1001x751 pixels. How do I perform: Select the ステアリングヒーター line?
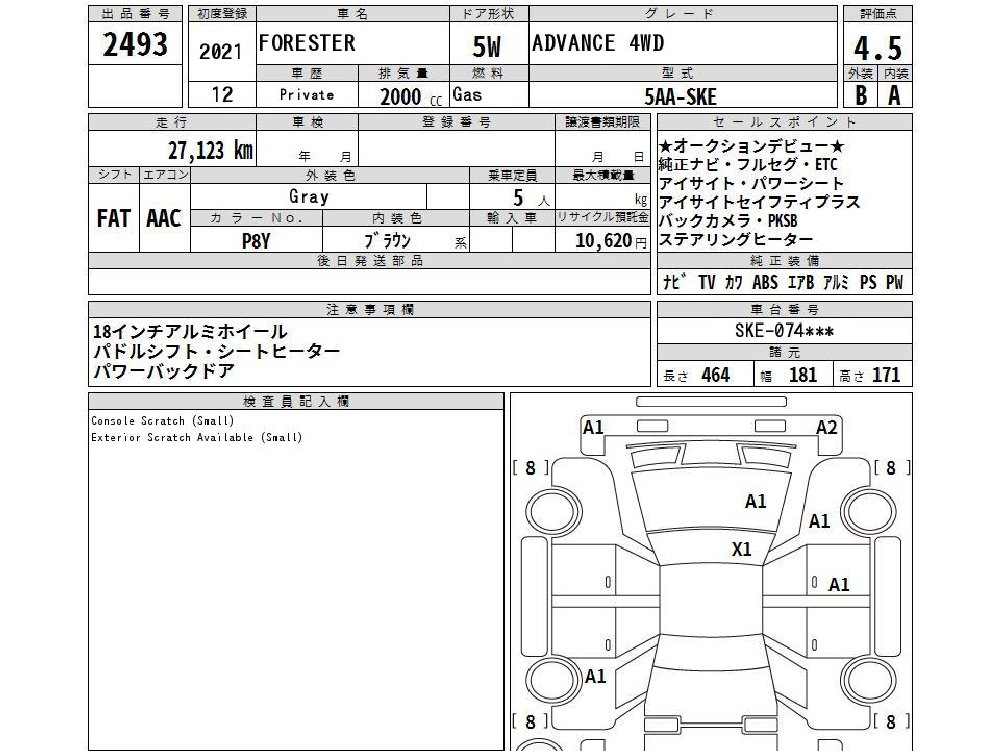point(736,239)
